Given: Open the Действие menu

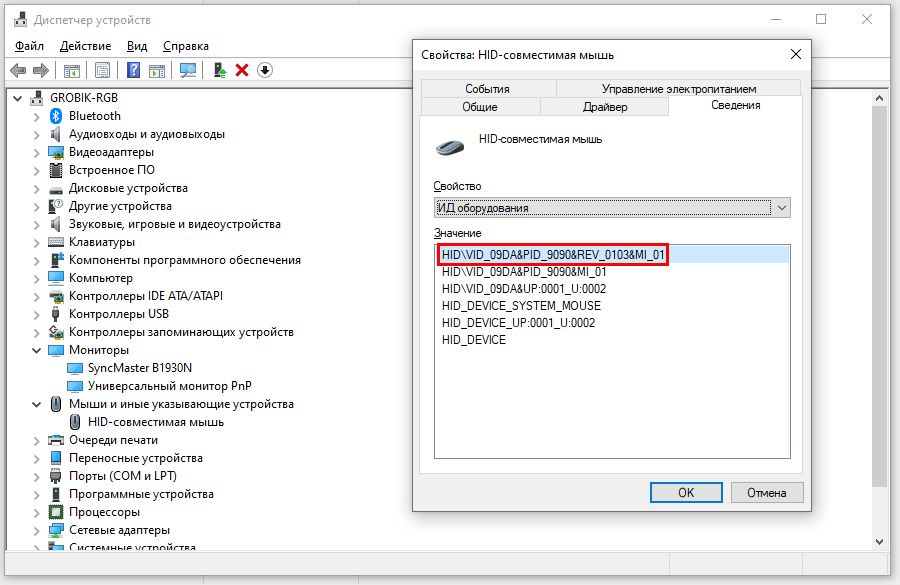Looking at the screenshot, I should point(85,46).
